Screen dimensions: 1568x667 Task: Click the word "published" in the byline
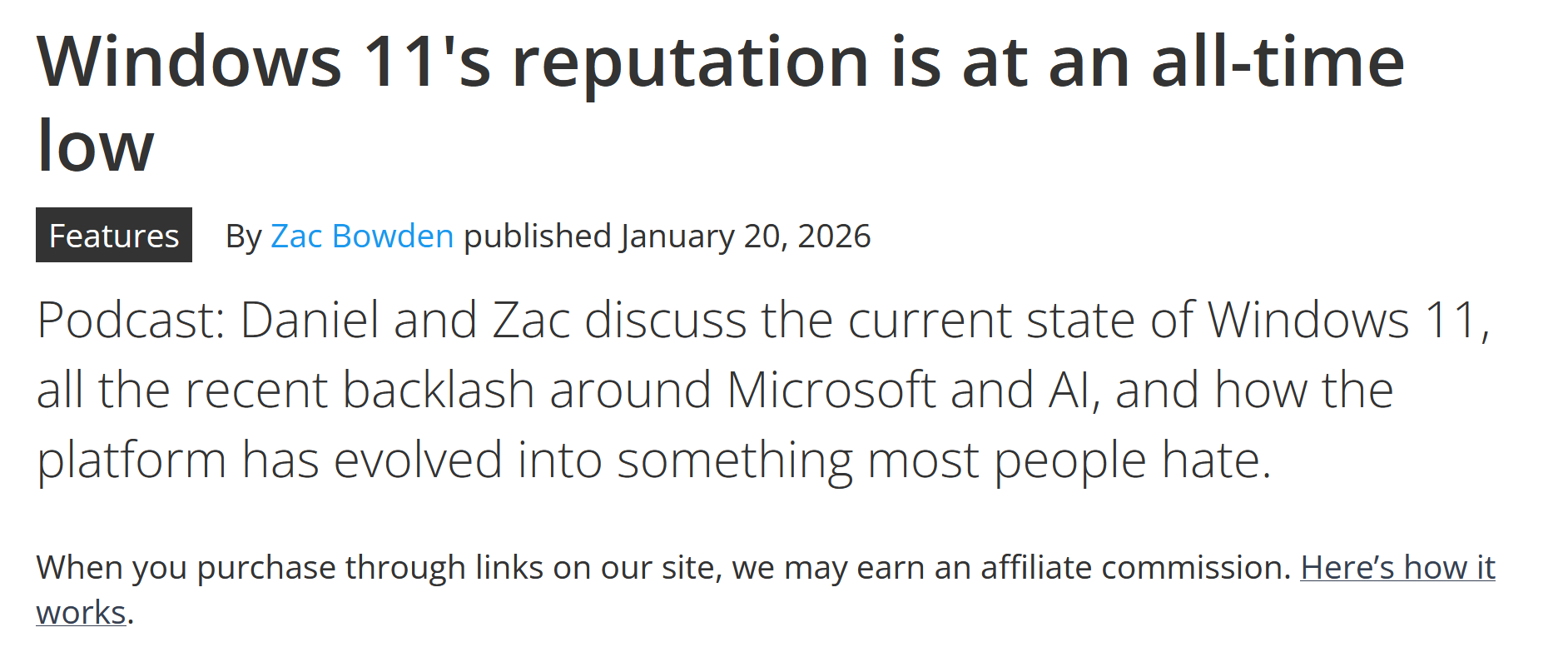click(537, 236)
